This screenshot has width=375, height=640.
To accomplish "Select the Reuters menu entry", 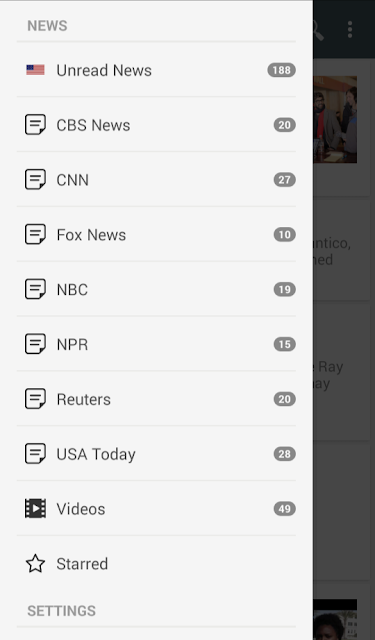I will [156, 399].
